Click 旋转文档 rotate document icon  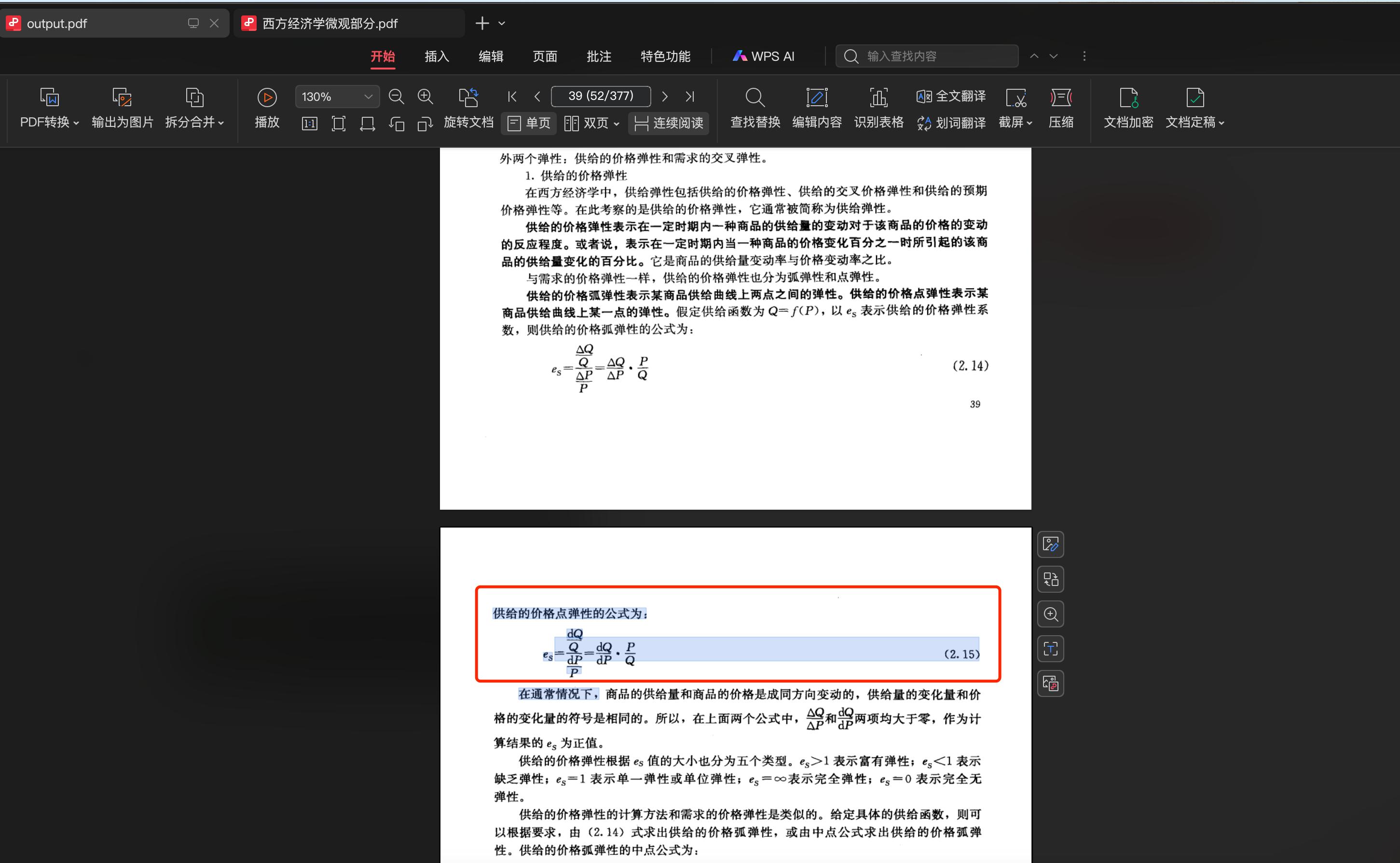tap(468, 97)
